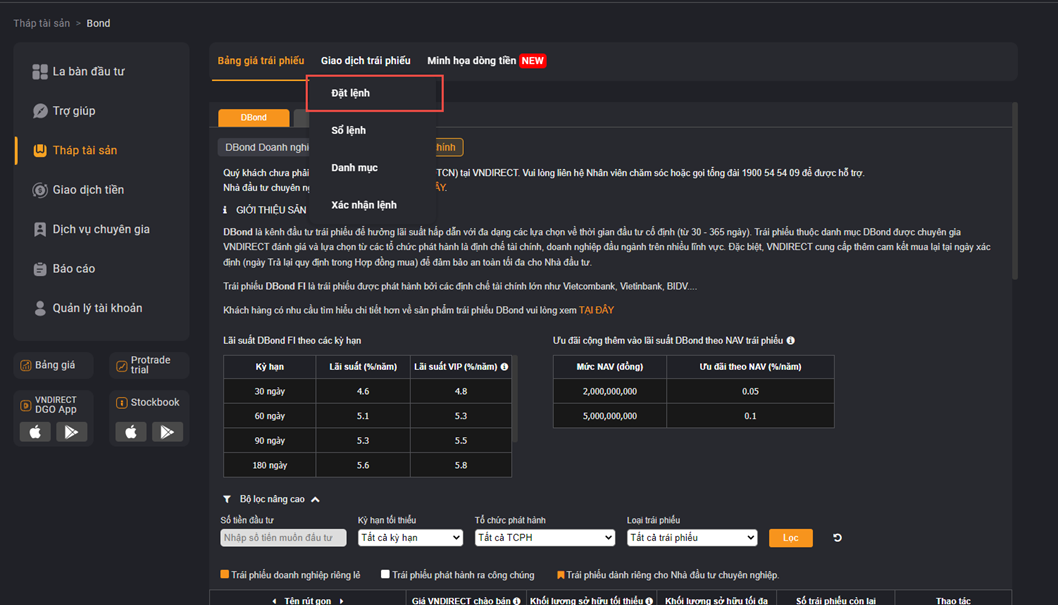Select the Tháp tài sản sidebar icon
This screenshot has width=1058, height=605.
tap(40, 150)
